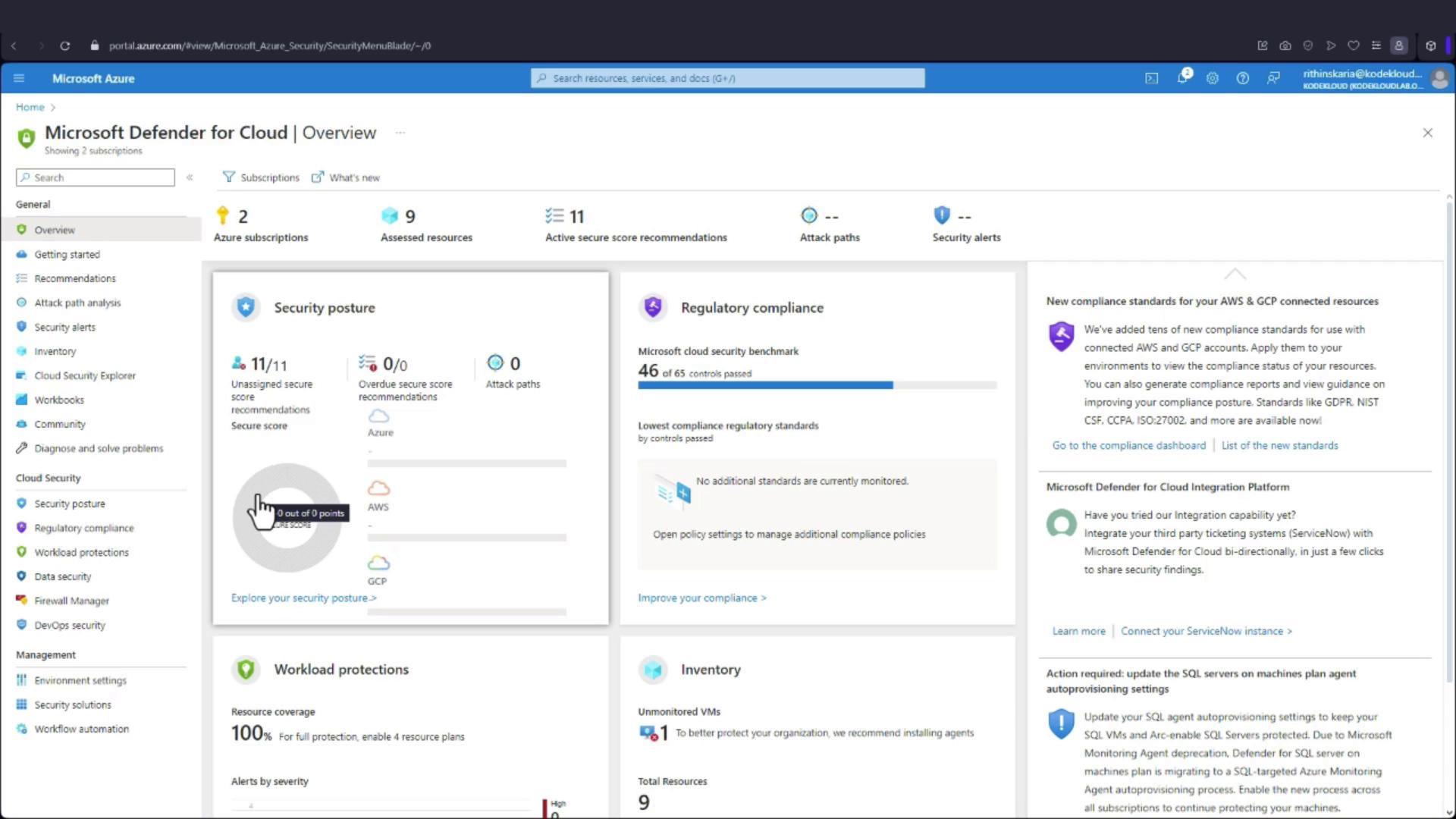Viewport: 1456px width, 819px height.
Task: Open Go to the compliance dashboard link
Action: [1128, 445]
